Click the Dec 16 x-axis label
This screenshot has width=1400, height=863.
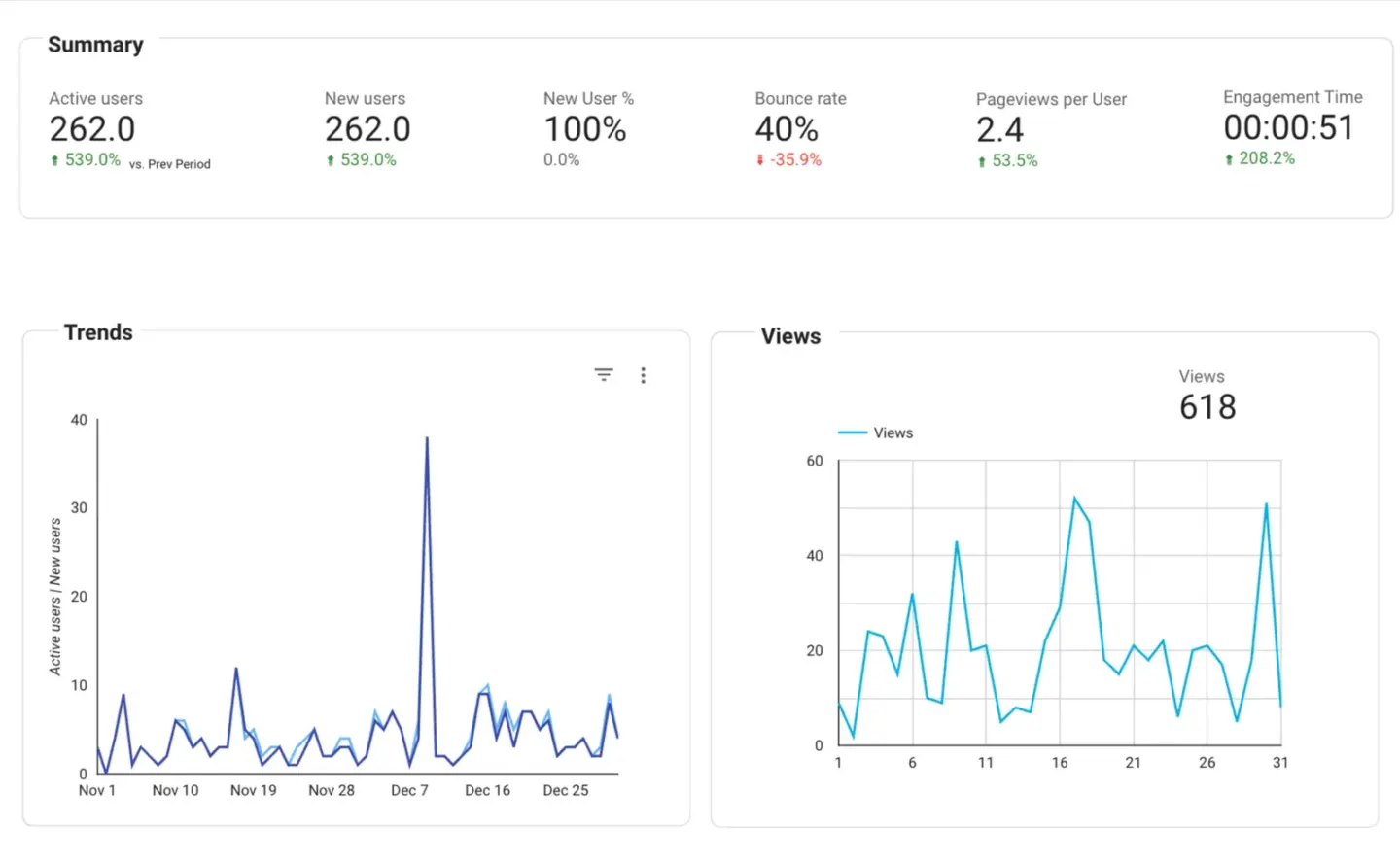[x=487, y=790]
